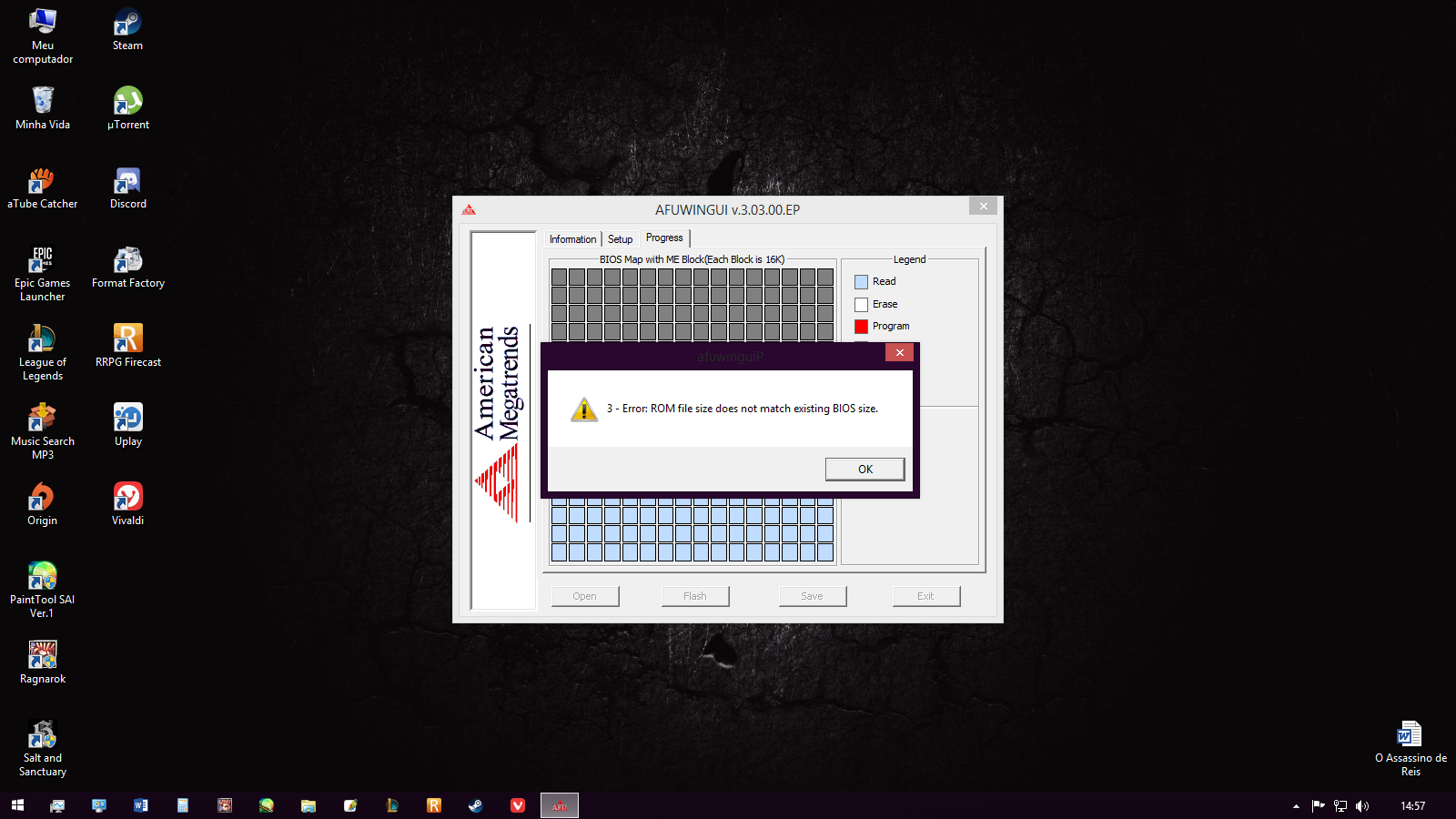The image size is (1456, 819).
Task: Launch Uplay desktop shortcut
Action: coord(127,425)
